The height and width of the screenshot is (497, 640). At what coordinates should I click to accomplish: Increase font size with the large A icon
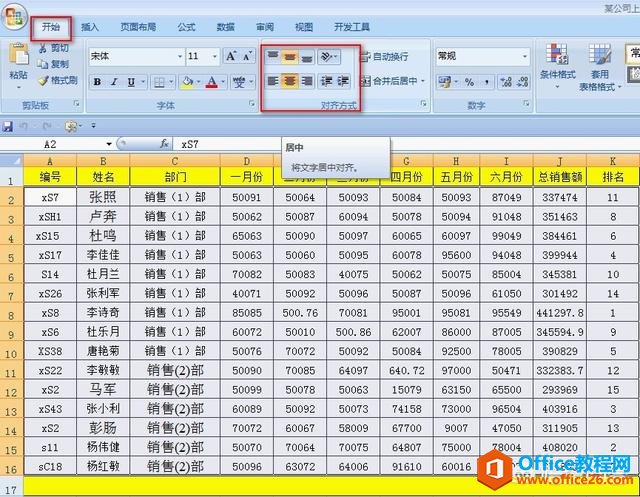click(x=231, y=56)
